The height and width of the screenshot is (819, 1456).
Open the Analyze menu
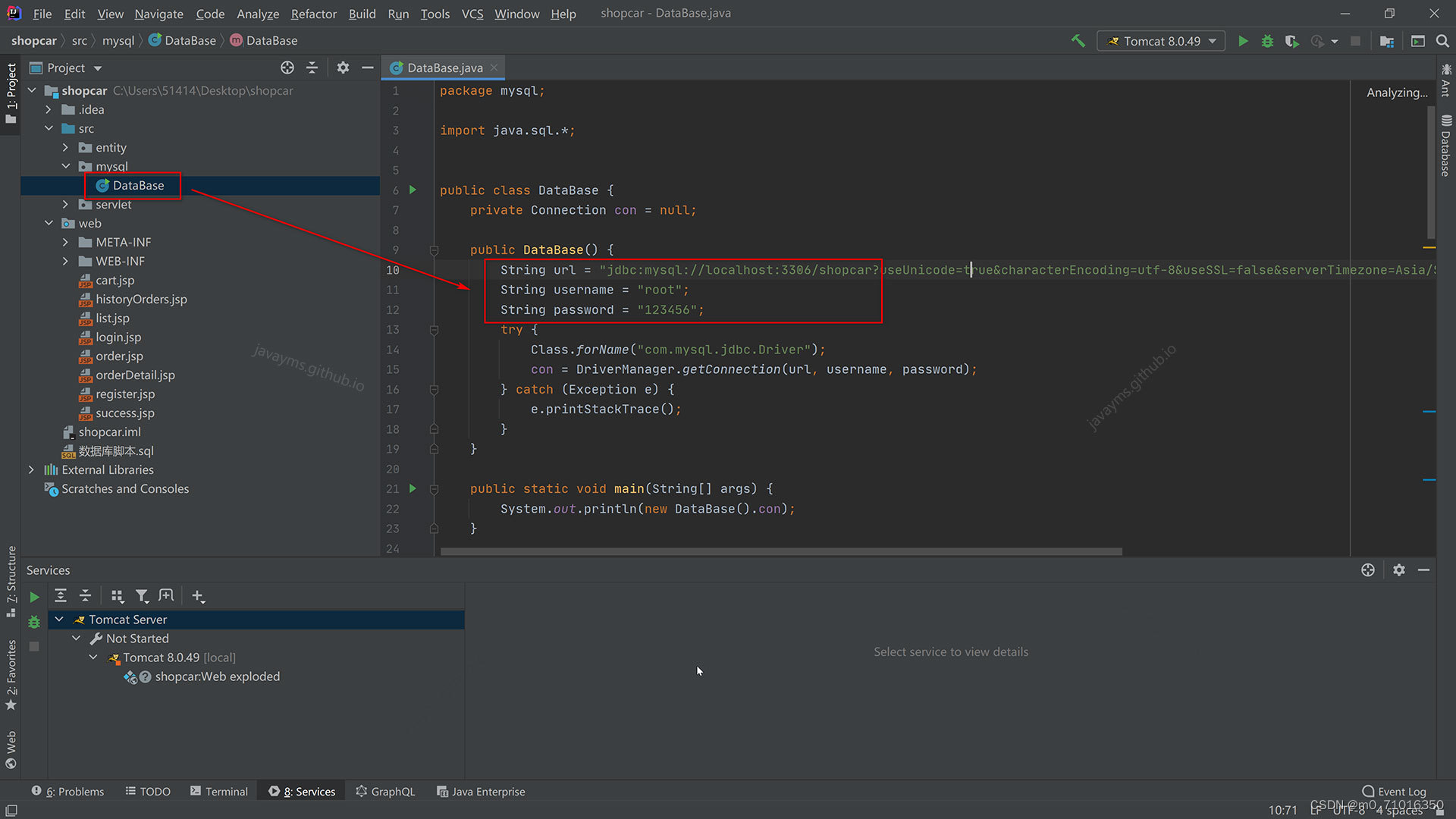[258, 14]
